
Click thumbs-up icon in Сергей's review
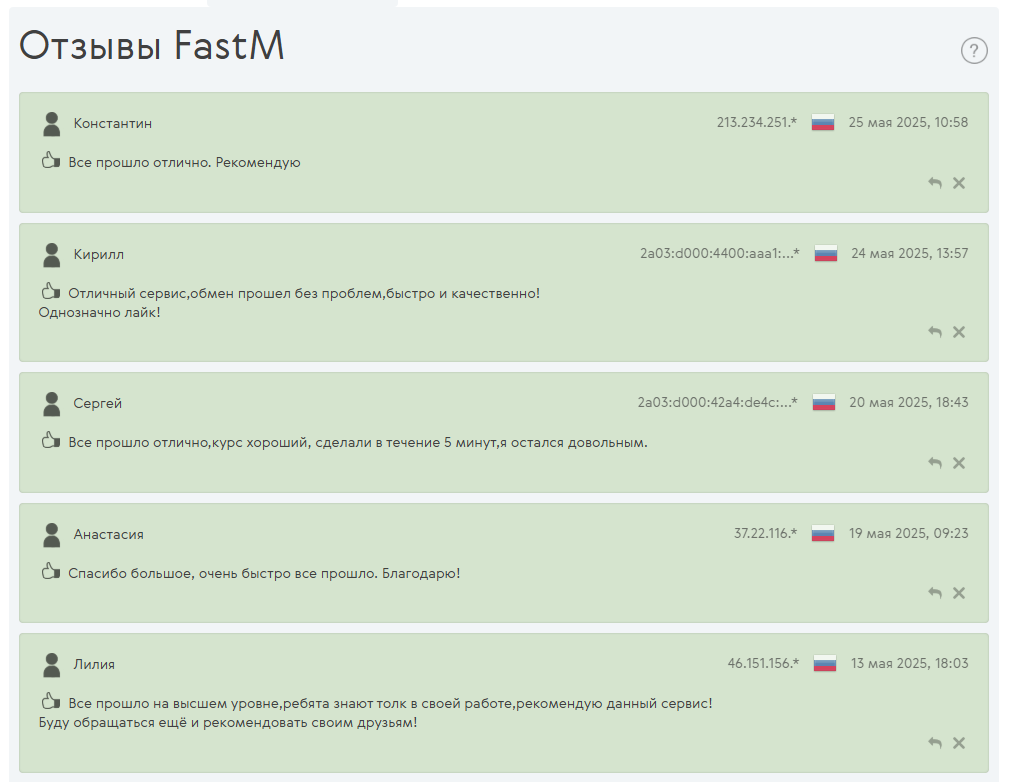51,440
